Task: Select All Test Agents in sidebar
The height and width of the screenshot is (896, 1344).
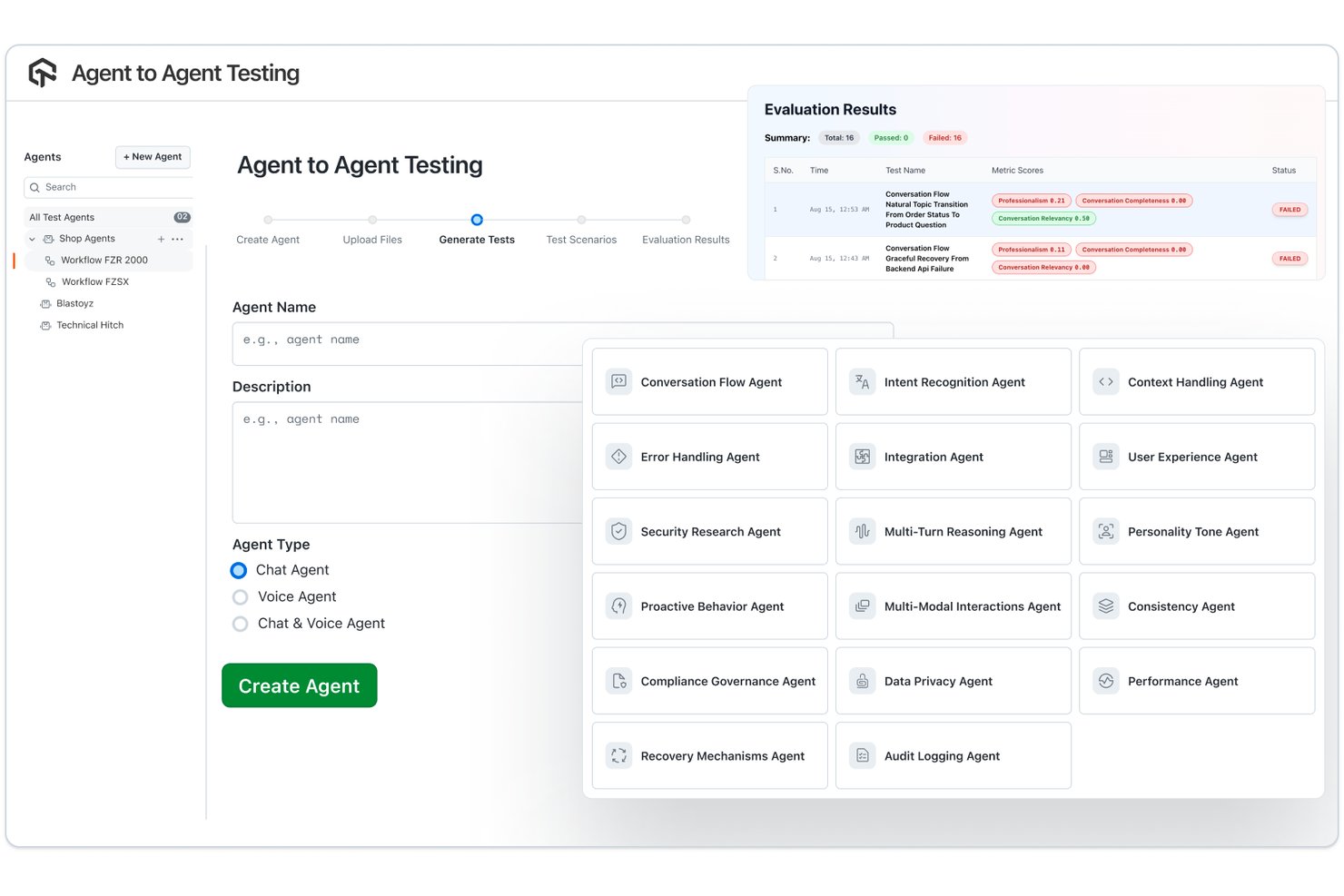Action: pyautogui.click(x=108, y=217)
